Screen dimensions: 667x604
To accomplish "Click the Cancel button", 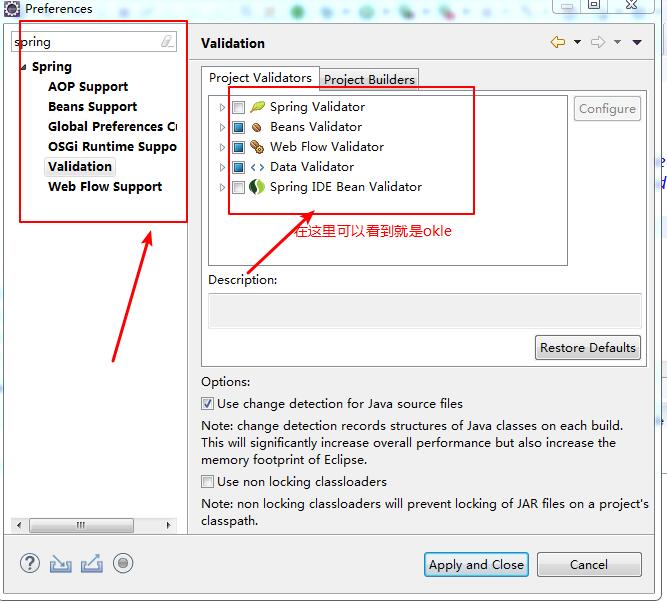I will [x=589, y=565].
